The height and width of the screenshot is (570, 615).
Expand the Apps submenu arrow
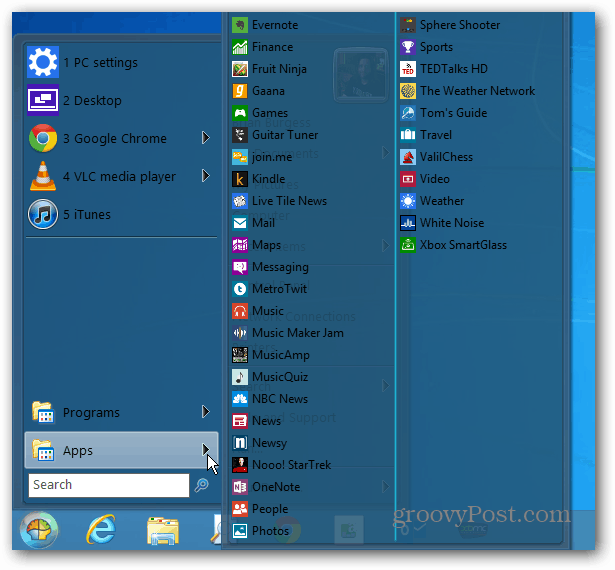tap(206, 450)
